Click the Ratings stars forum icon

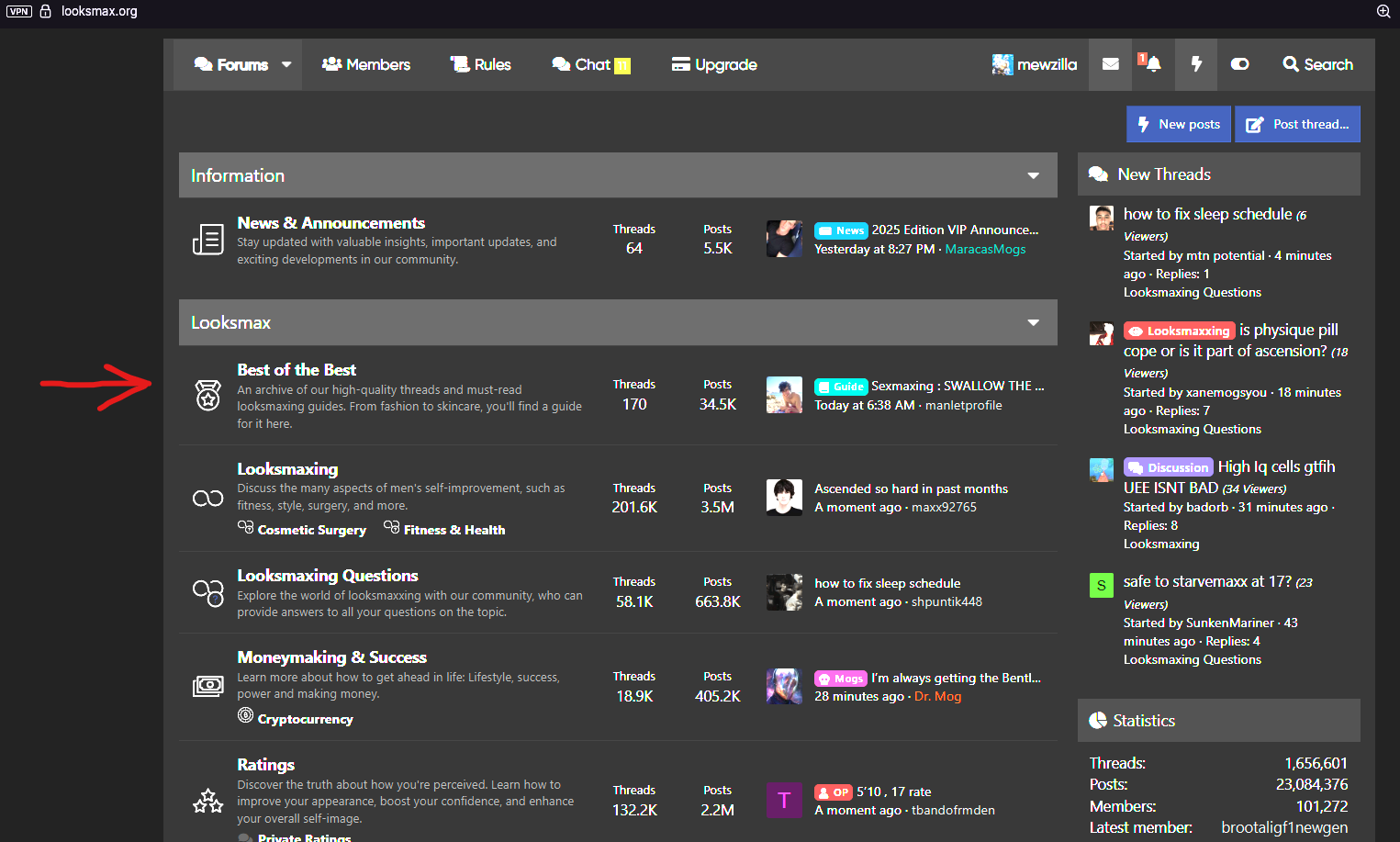(208, 801)
